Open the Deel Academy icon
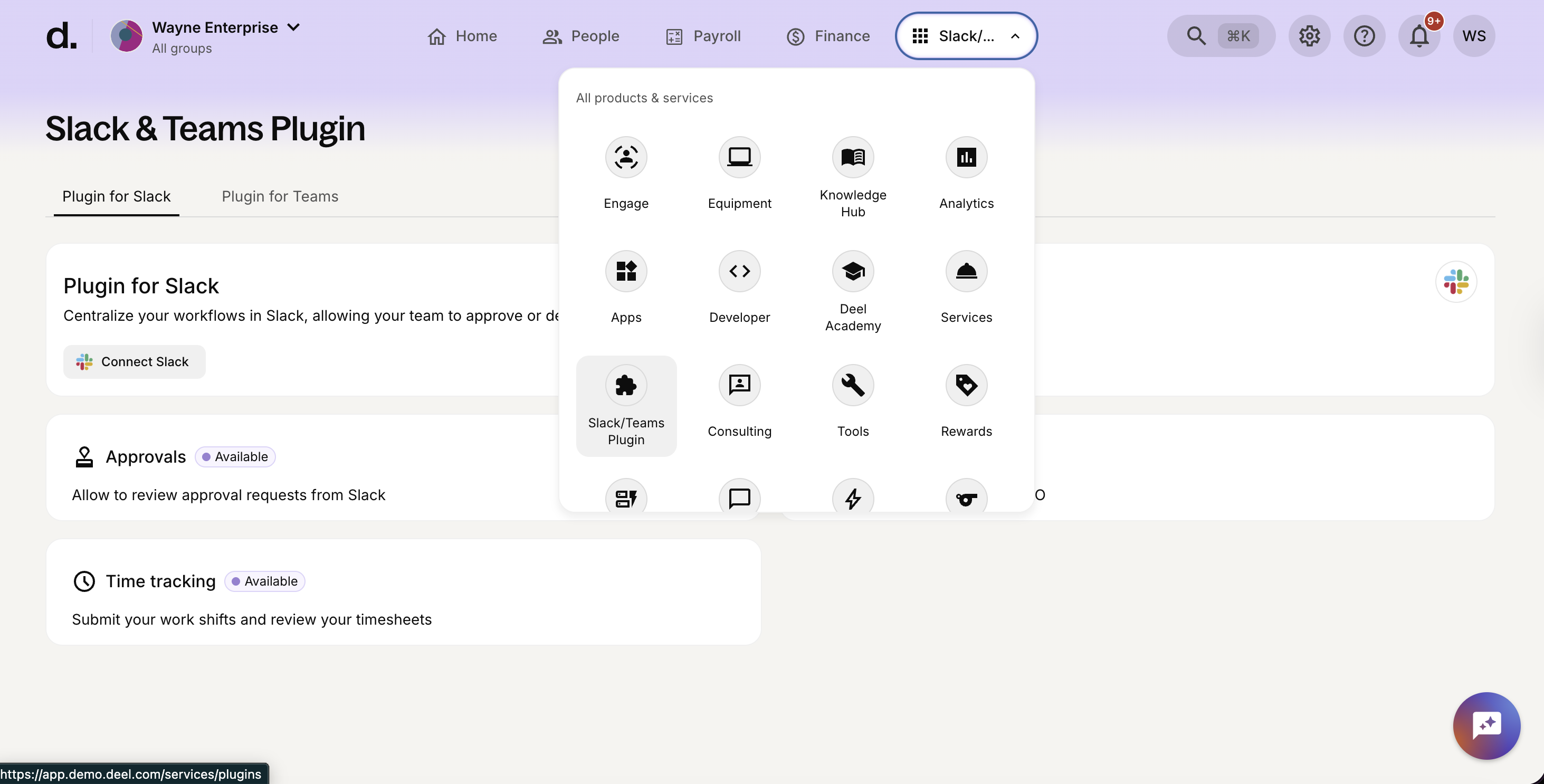Image resolution: width=1544 pixels, height=784 pixels. (x=852, y=272)
